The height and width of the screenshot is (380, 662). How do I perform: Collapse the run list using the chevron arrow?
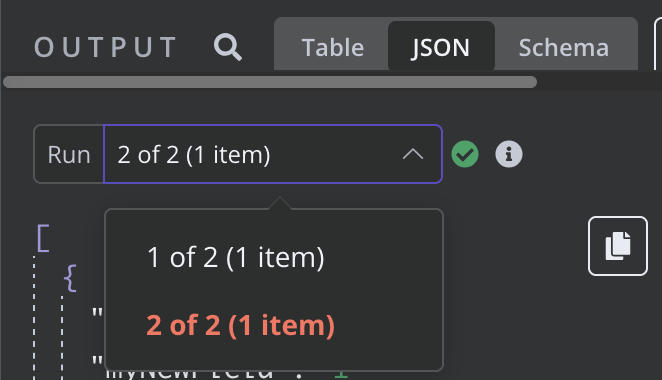coord(412,154)
